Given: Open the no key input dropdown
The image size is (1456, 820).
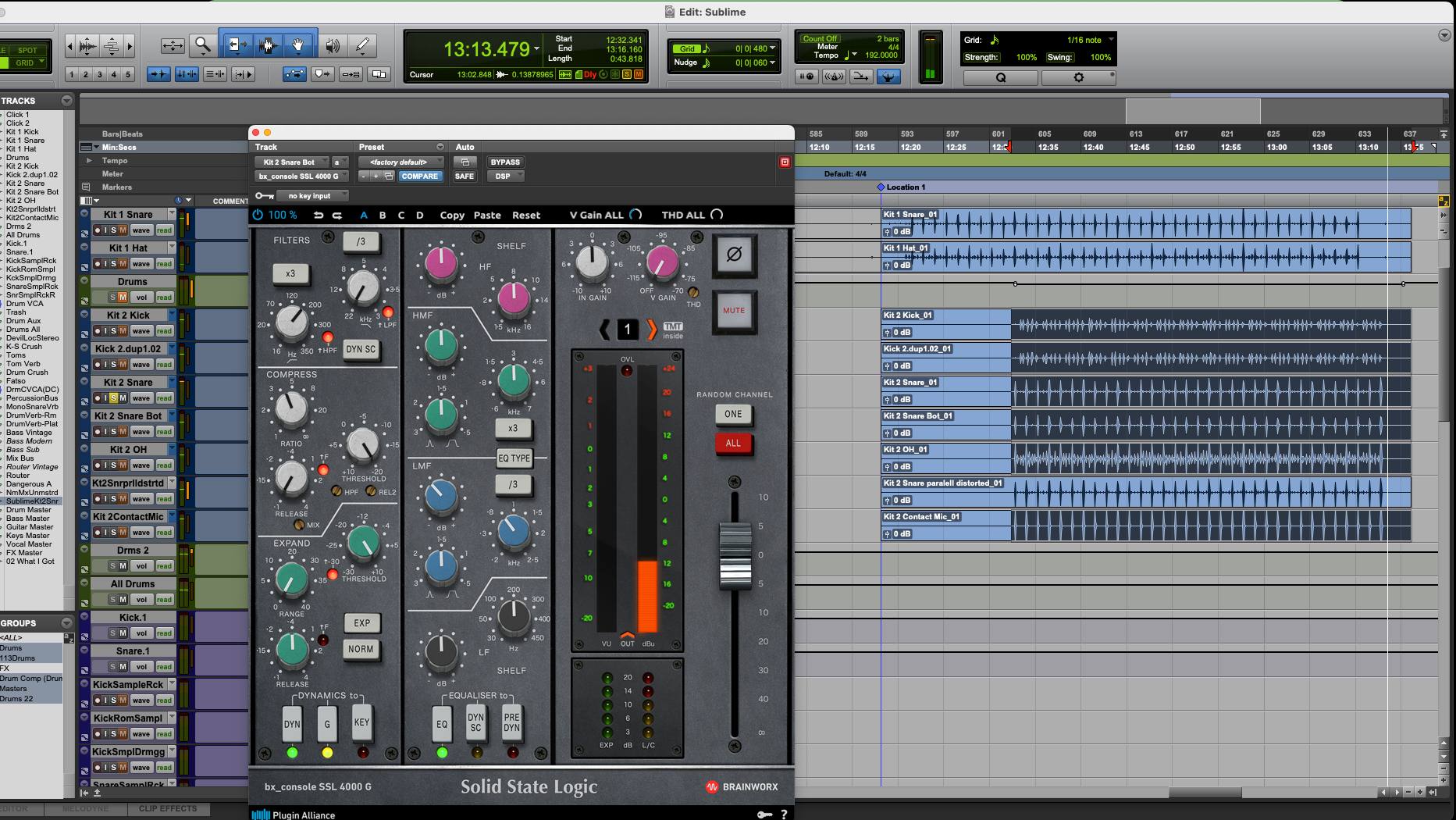Looking at the screenshot, I should tap(312, 196).
